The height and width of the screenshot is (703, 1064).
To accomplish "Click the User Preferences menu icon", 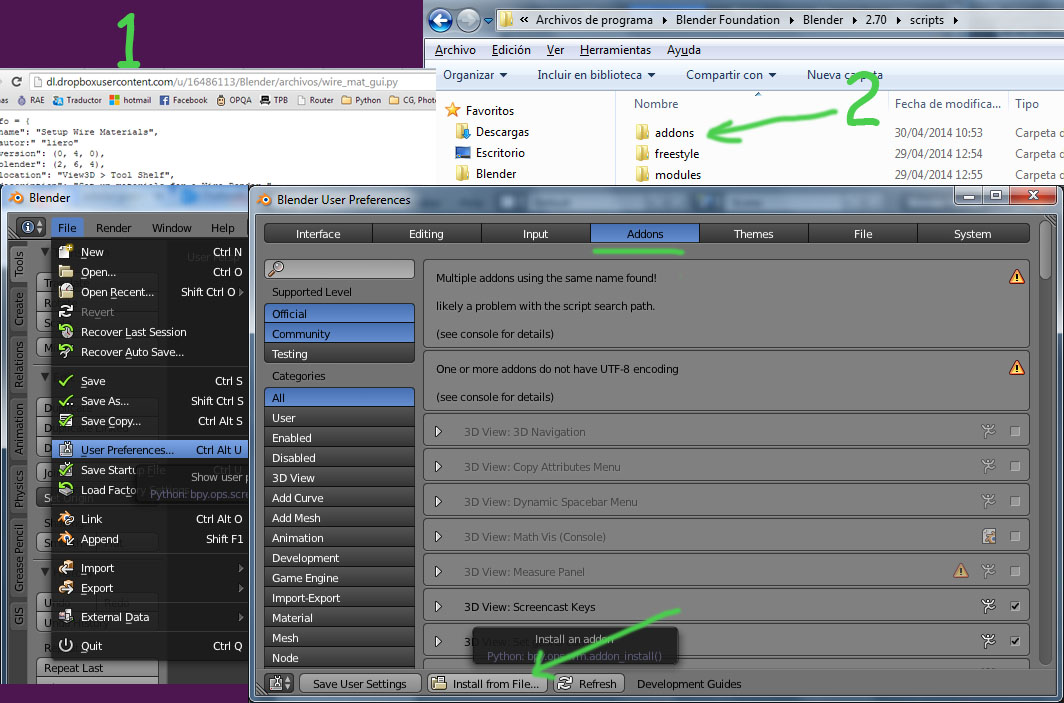I will pos(66,449).
